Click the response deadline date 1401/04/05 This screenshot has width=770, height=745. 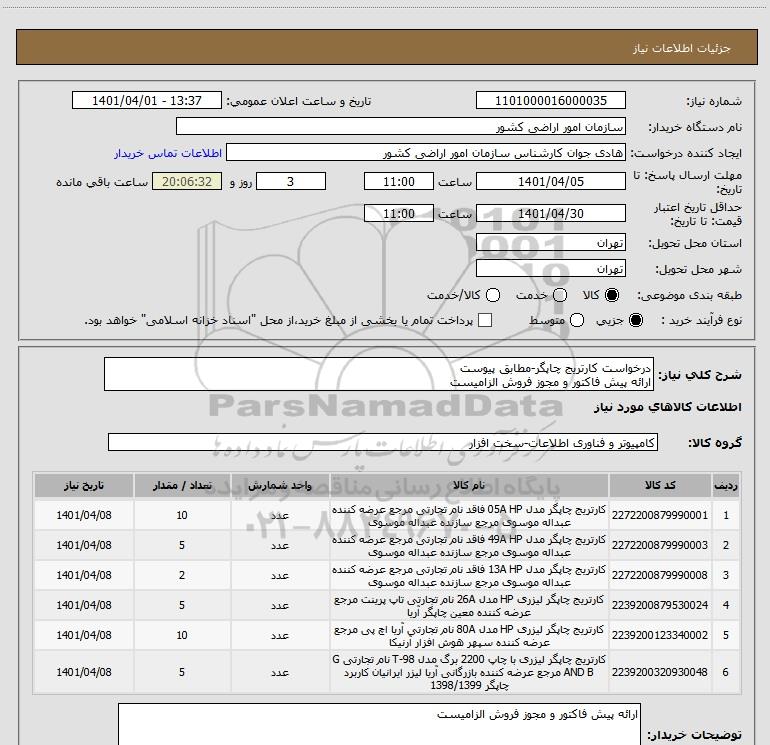(550, 181)
